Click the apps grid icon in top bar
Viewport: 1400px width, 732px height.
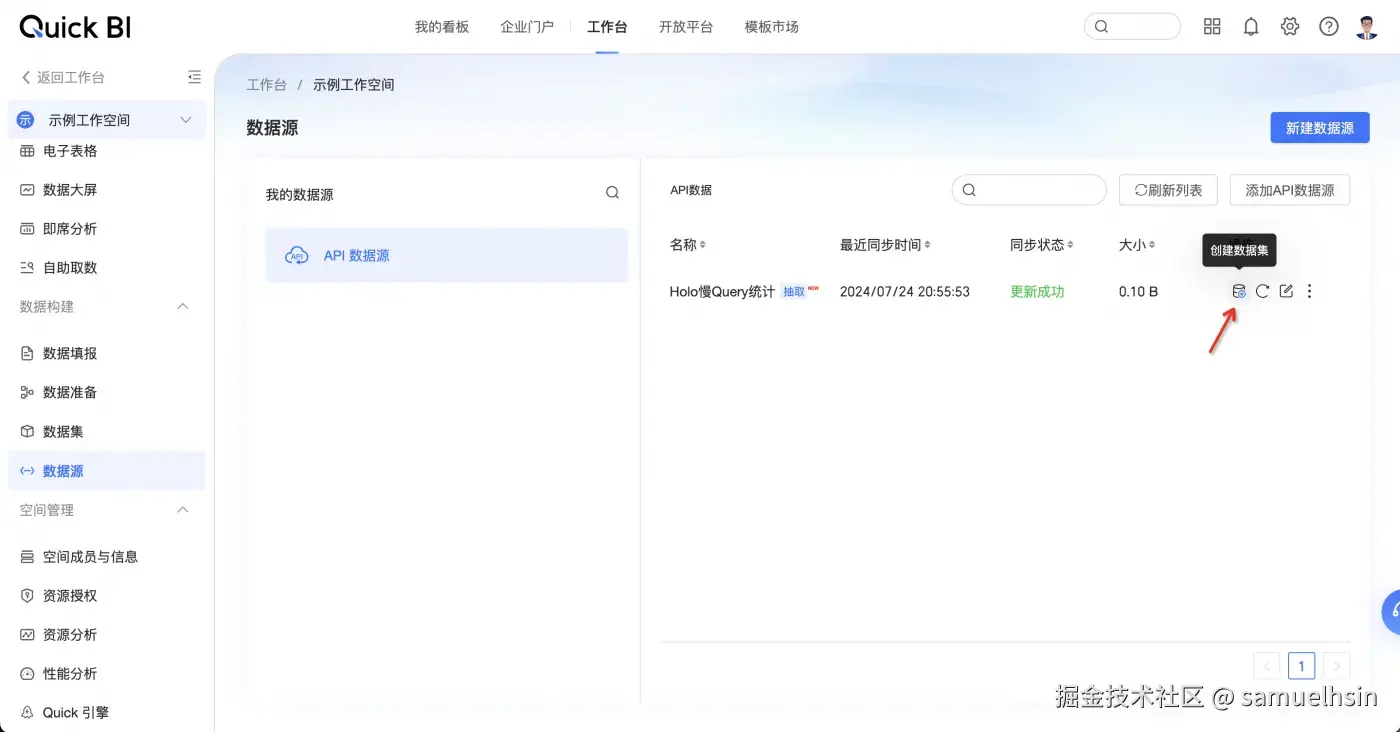pos(1212,27)
